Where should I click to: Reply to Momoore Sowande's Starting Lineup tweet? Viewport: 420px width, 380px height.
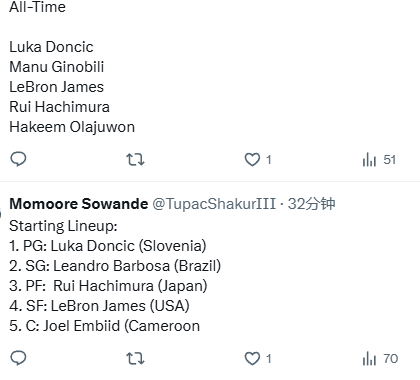coord(18,358)
